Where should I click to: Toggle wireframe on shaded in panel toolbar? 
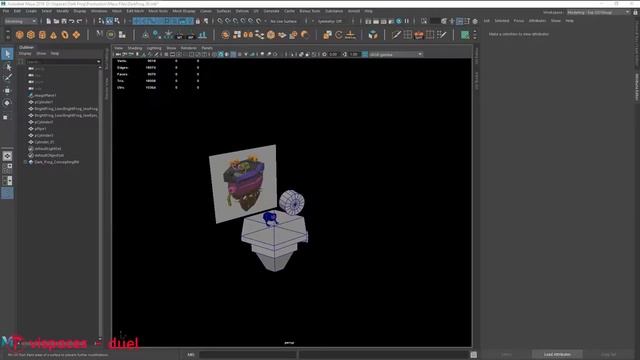233,54
